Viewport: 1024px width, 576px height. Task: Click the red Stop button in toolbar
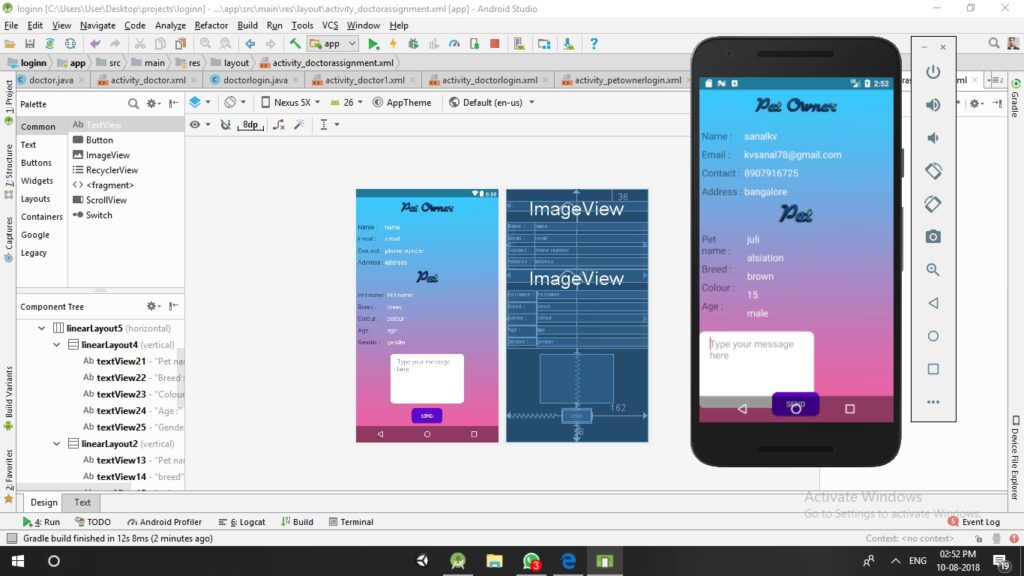tap(495, 44)
